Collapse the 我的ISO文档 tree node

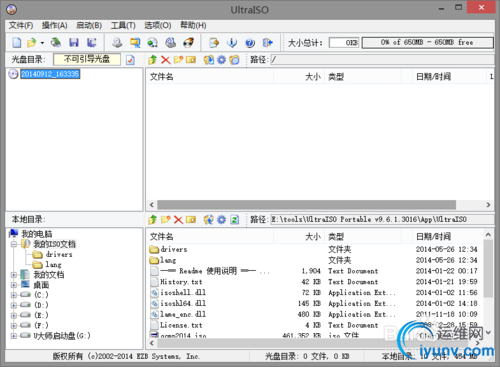click(14, 244)
